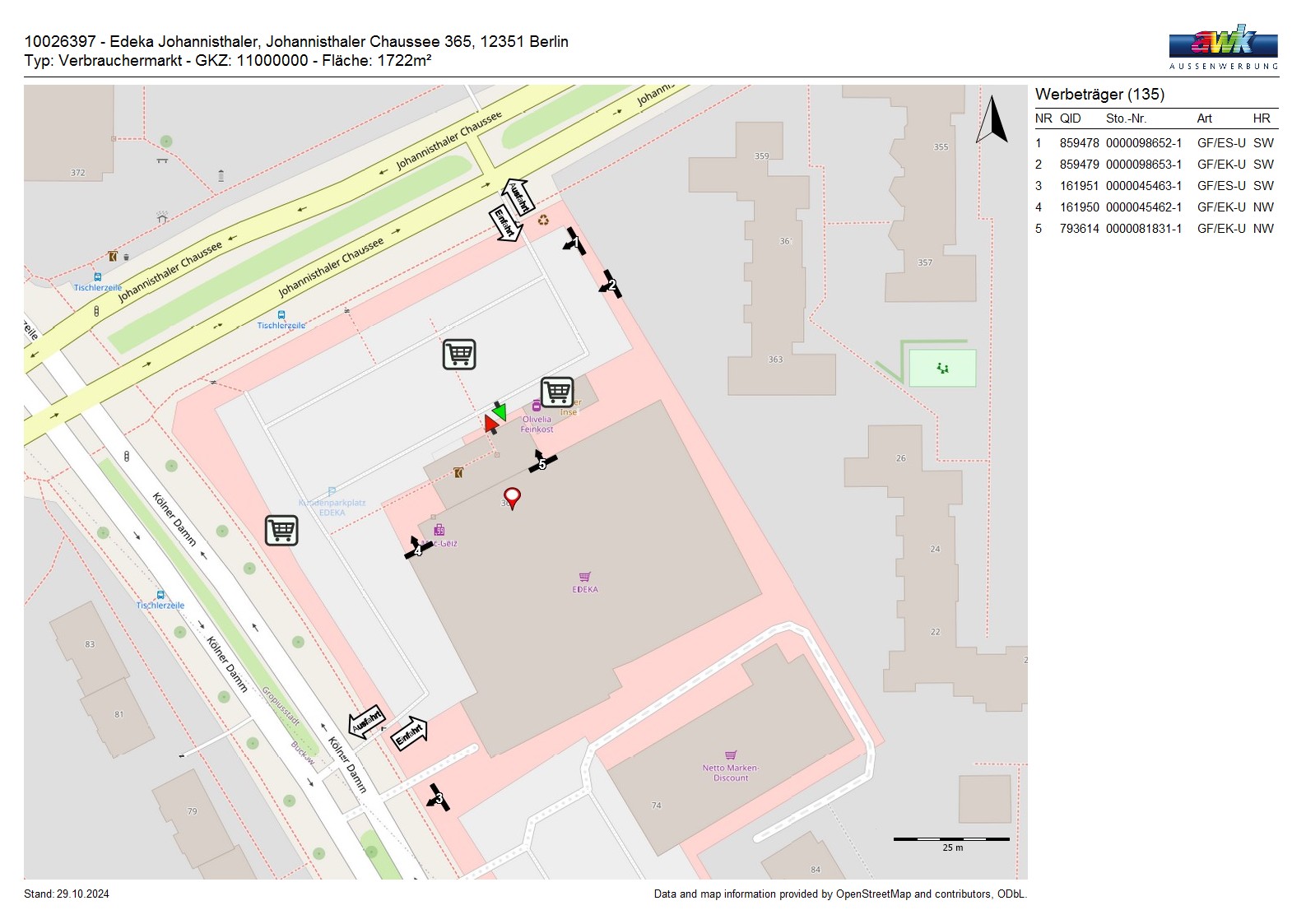This screenshot has height=924, width=1306.
Task: Click advertising marker number 5
Action: coord(541,463)
